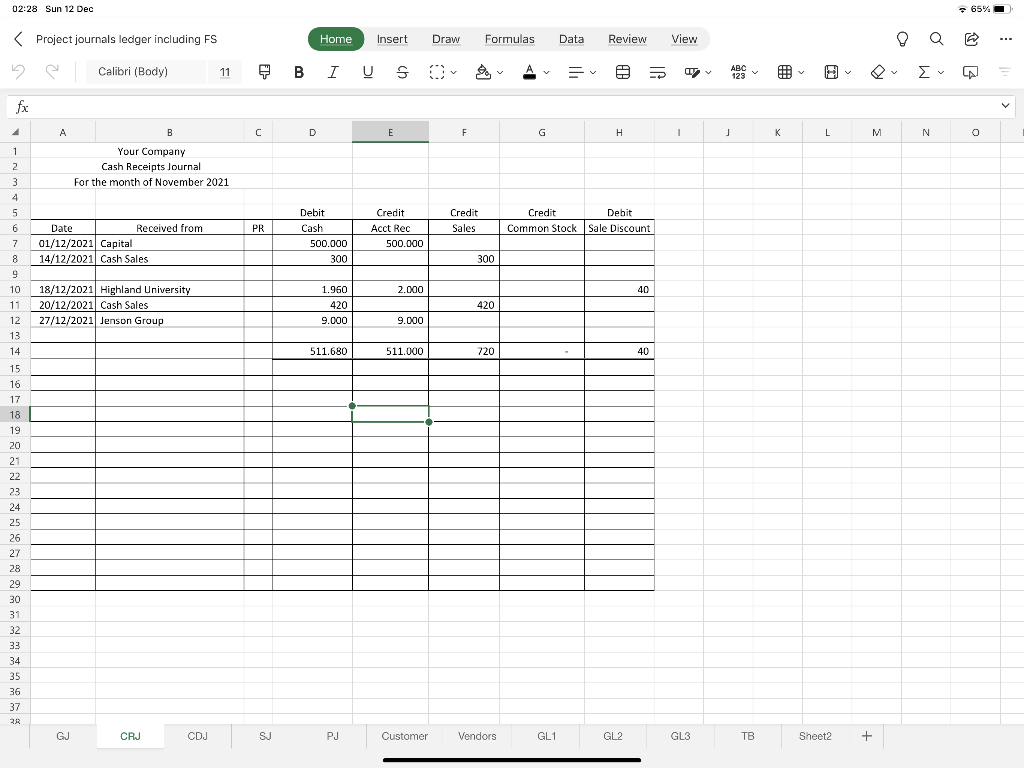Toggle bold formatting

(298, 72)
